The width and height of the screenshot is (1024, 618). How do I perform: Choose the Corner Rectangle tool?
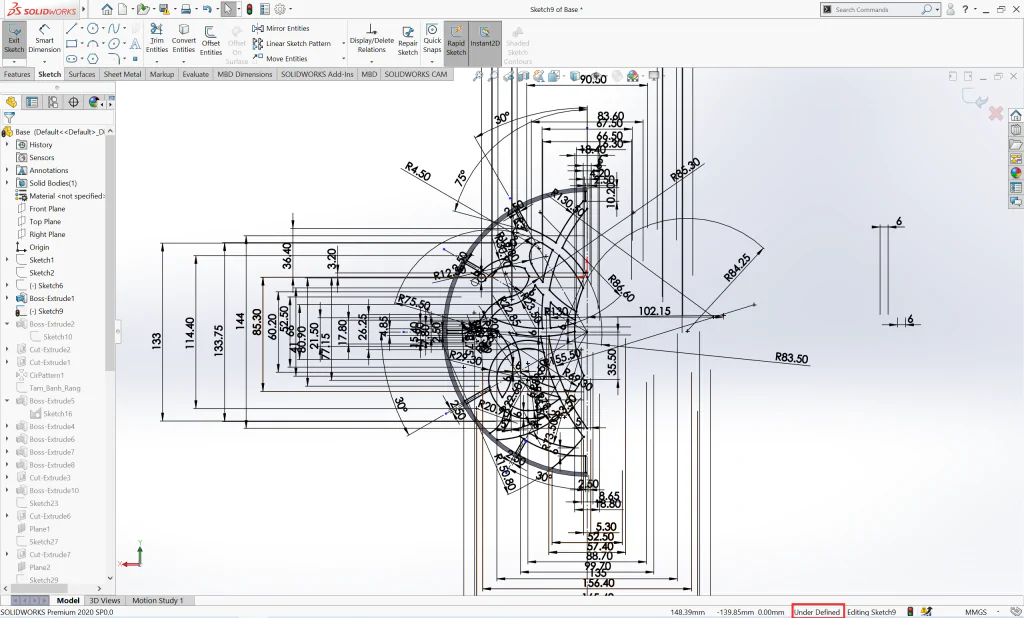71,44
